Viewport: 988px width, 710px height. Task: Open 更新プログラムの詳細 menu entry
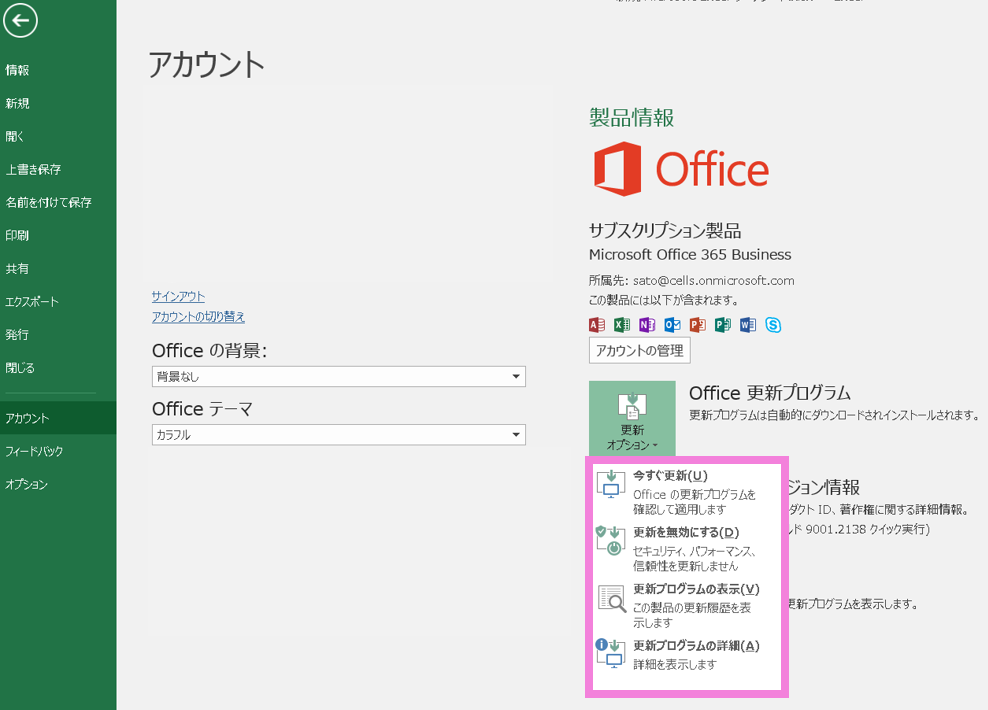696,646
